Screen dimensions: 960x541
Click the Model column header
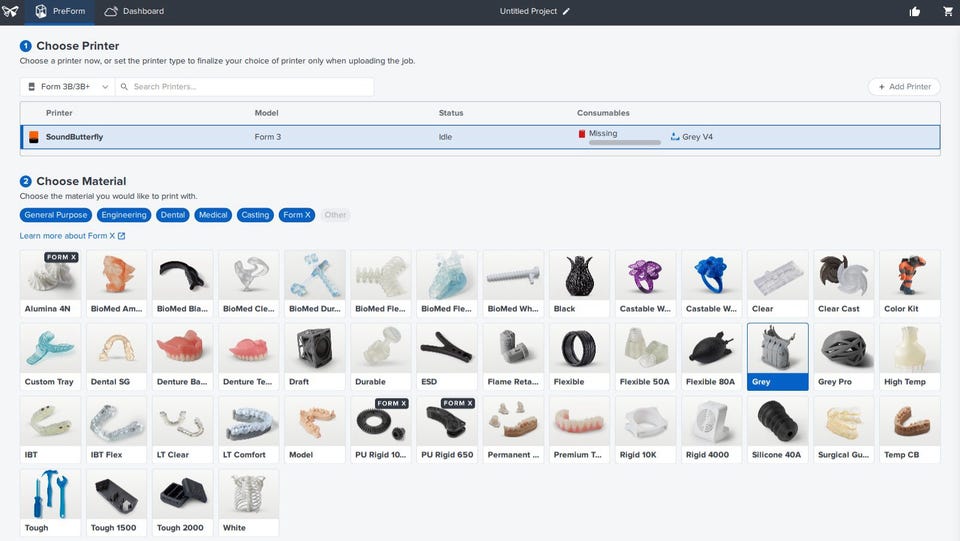click(x=266, y=113)
